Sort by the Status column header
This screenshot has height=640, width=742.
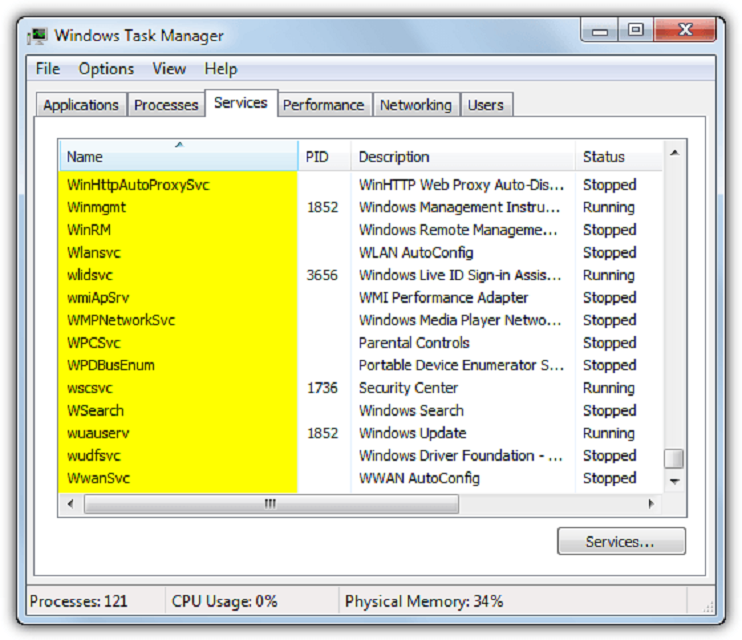[x=619, y=156]
